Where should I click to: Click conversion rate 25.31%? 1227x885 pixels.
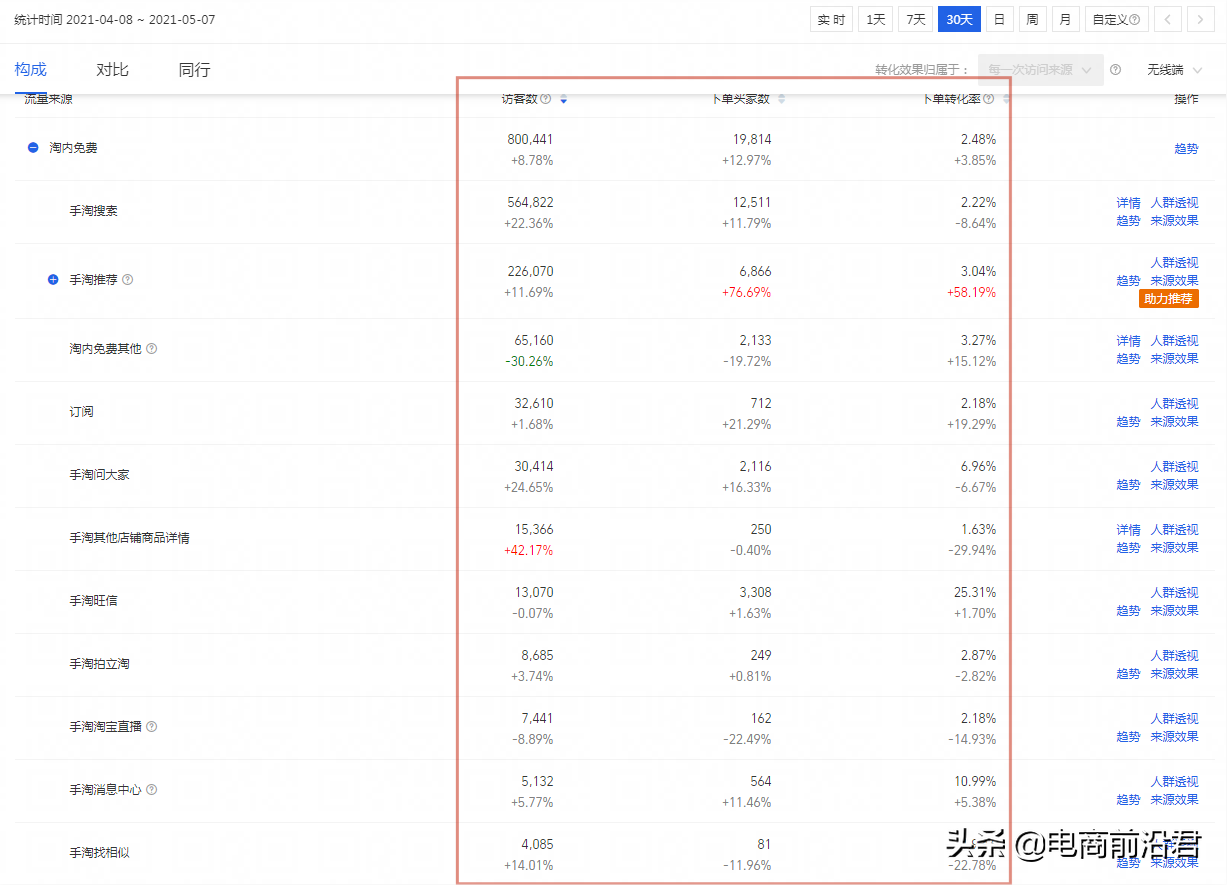click(975, 593)
